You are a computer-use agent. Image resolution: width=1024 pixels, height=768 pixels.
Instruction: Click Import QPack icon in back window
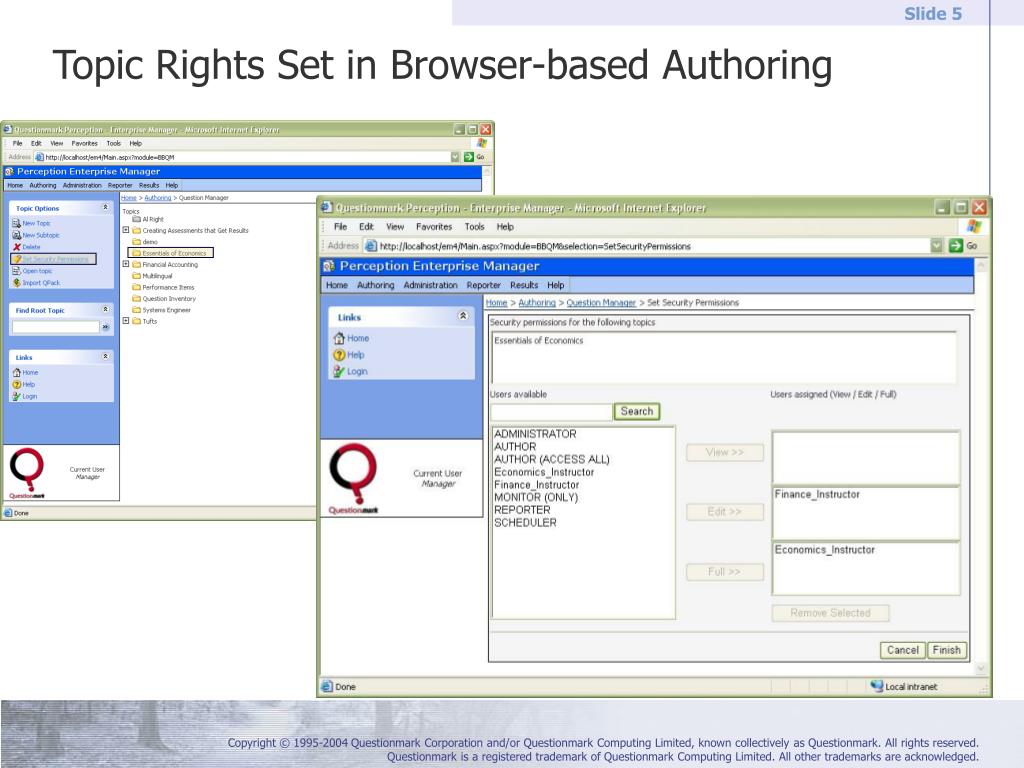[16, 283]
